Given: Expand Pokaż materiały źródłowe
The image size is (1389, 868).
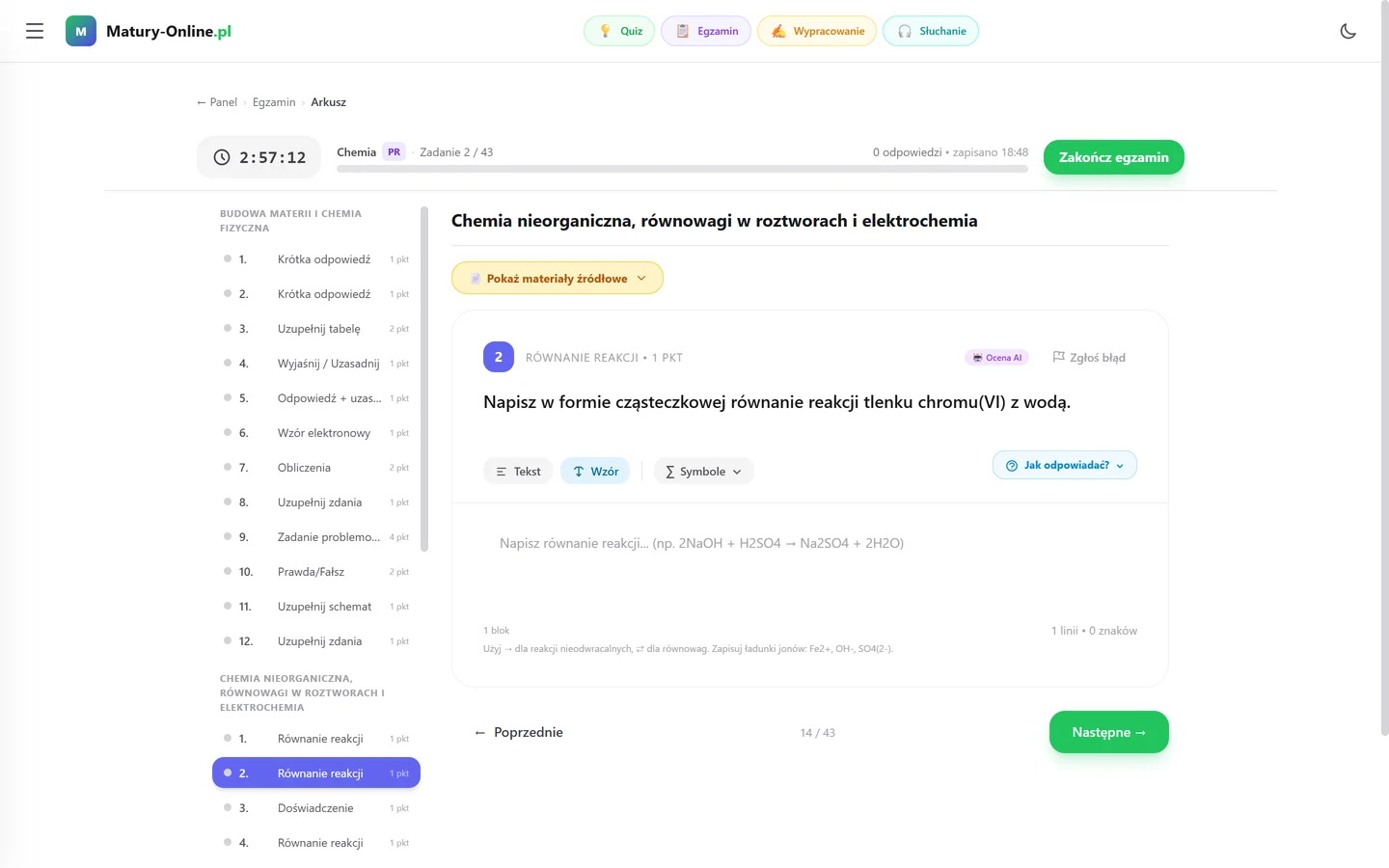Looking at the screenshot, I should point(558,278).
